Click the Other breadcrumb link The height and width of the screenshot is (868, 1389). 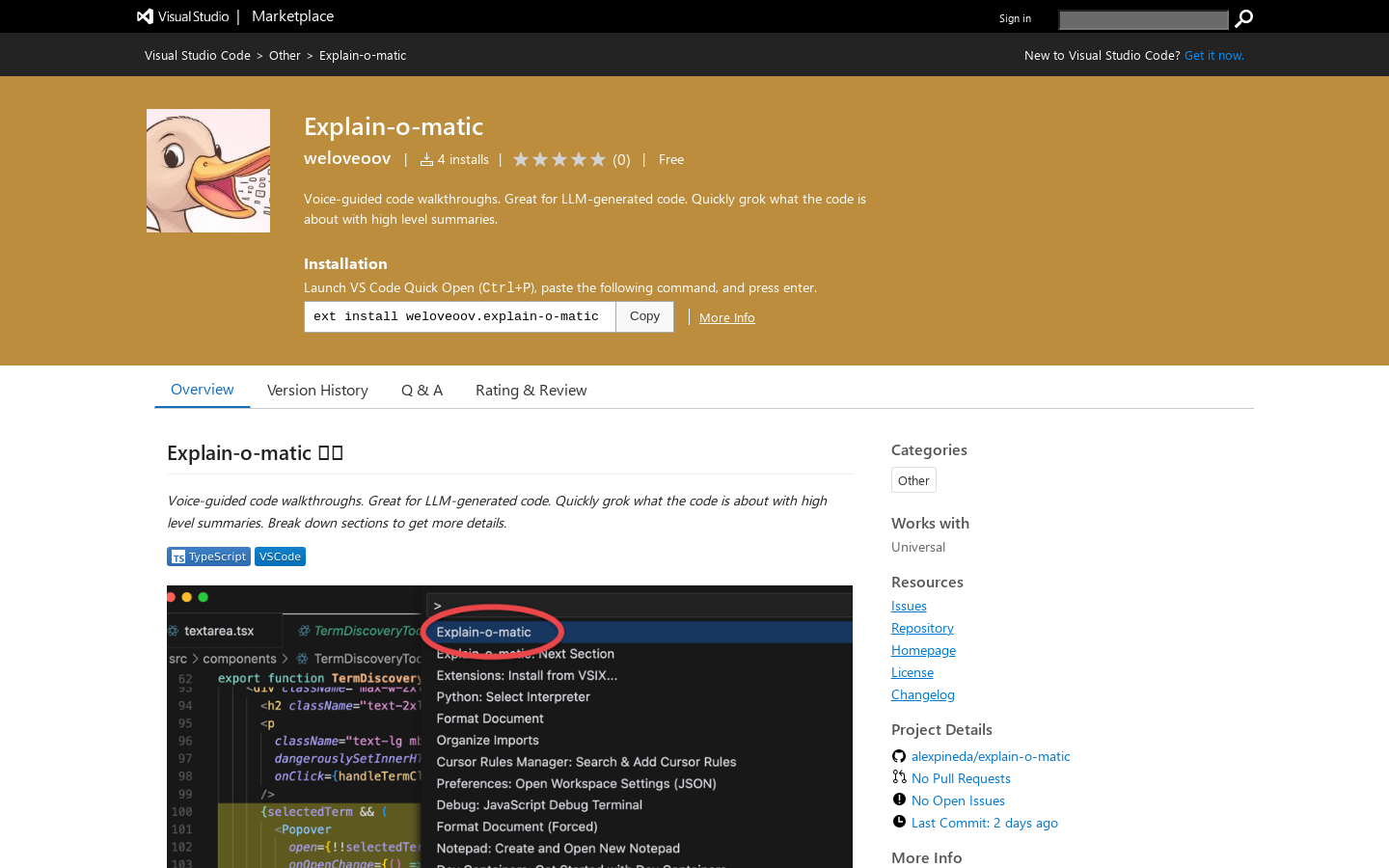(x=285, y=56)
